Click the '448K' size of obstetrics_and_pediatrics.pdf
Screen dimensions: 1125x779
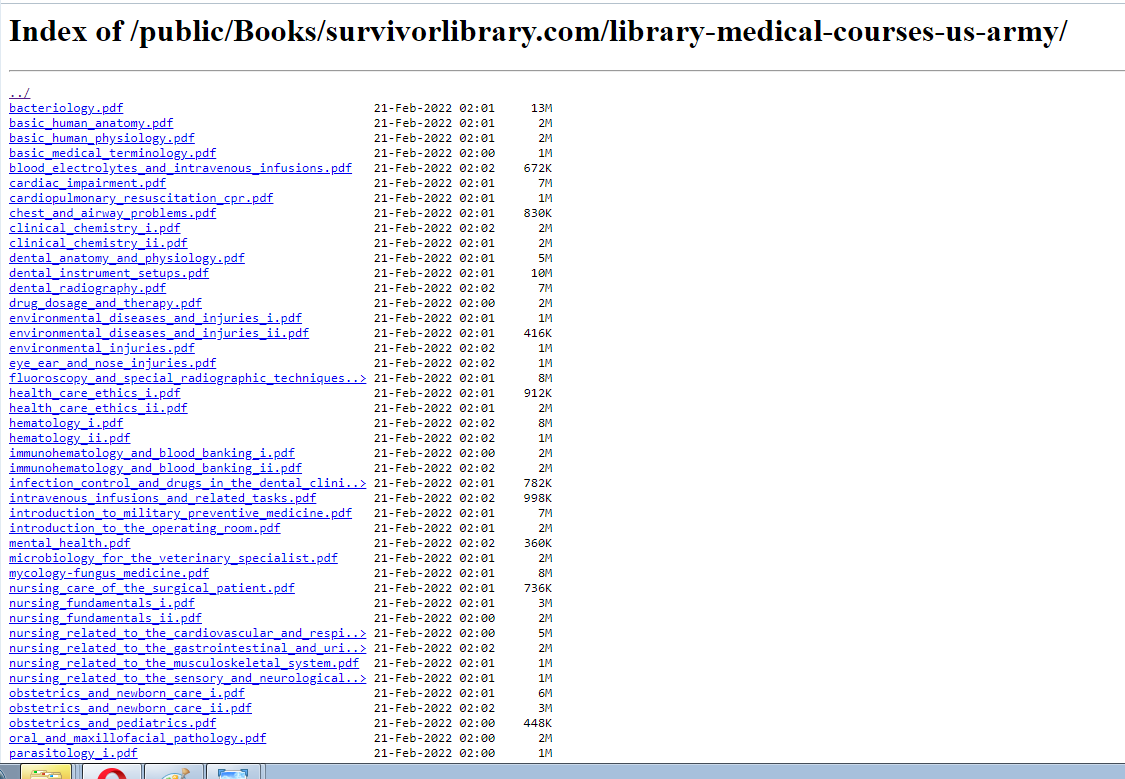coord(538,724)
